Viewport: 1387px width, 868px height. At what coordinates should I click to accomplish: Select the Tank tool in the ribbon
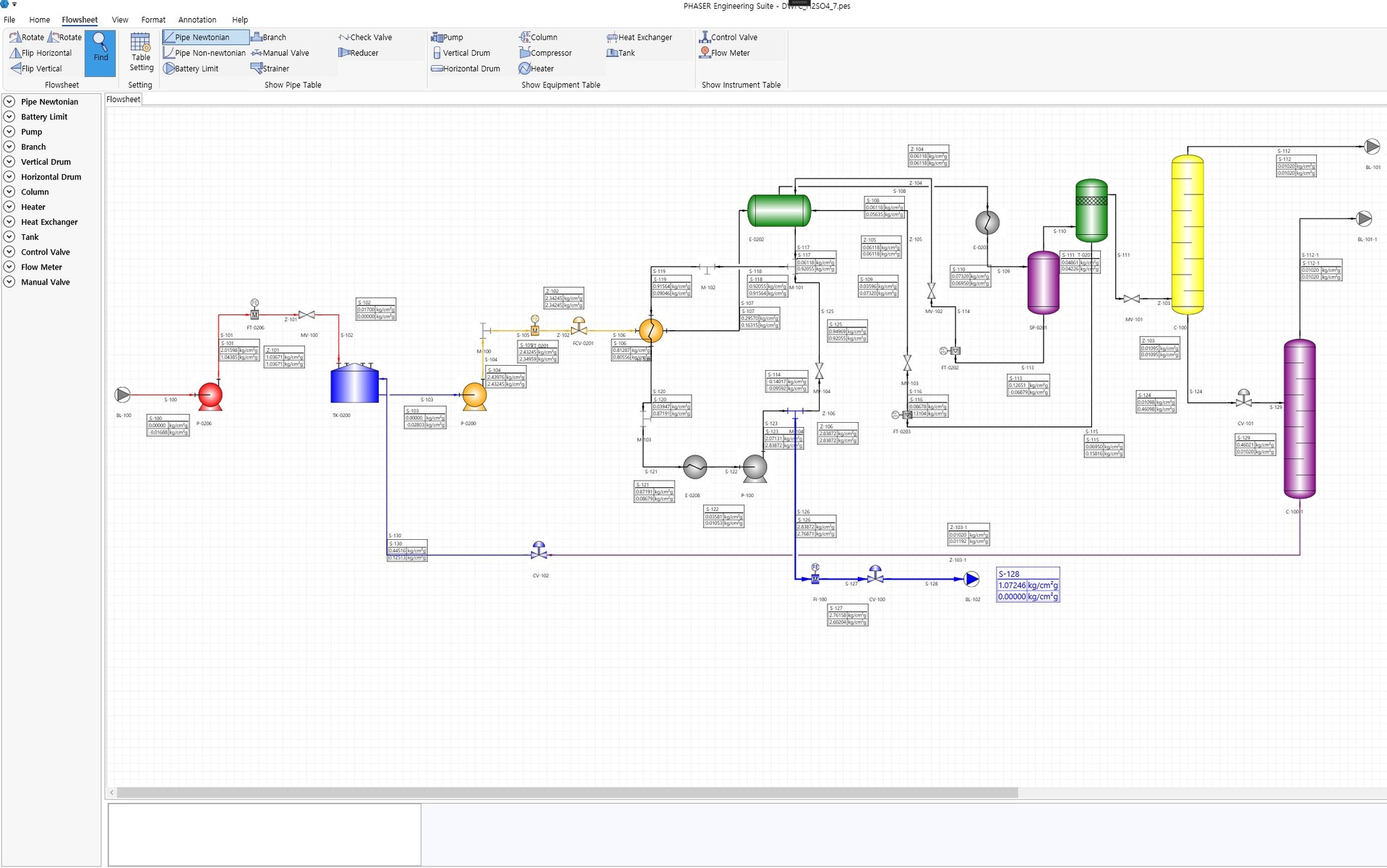click(621, 53)
